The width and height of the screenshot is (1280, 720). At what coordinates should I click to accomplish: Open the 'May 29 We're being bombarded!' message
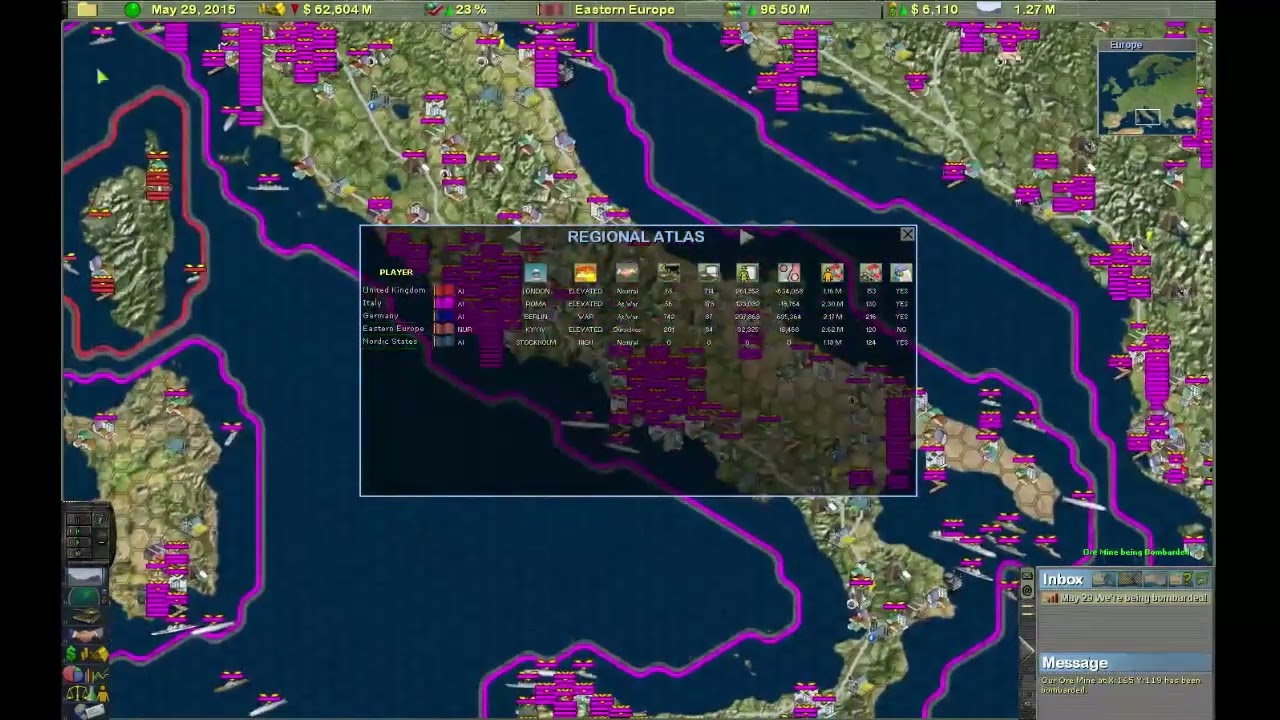[1125, 598]
